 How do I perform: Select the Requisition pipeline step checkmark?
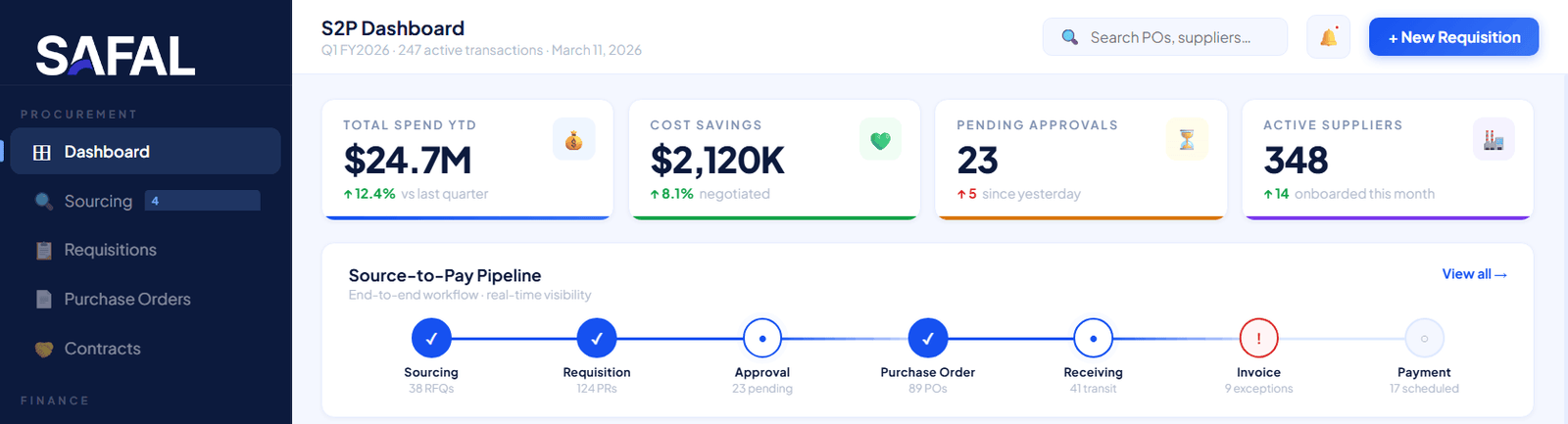point(597,339)
